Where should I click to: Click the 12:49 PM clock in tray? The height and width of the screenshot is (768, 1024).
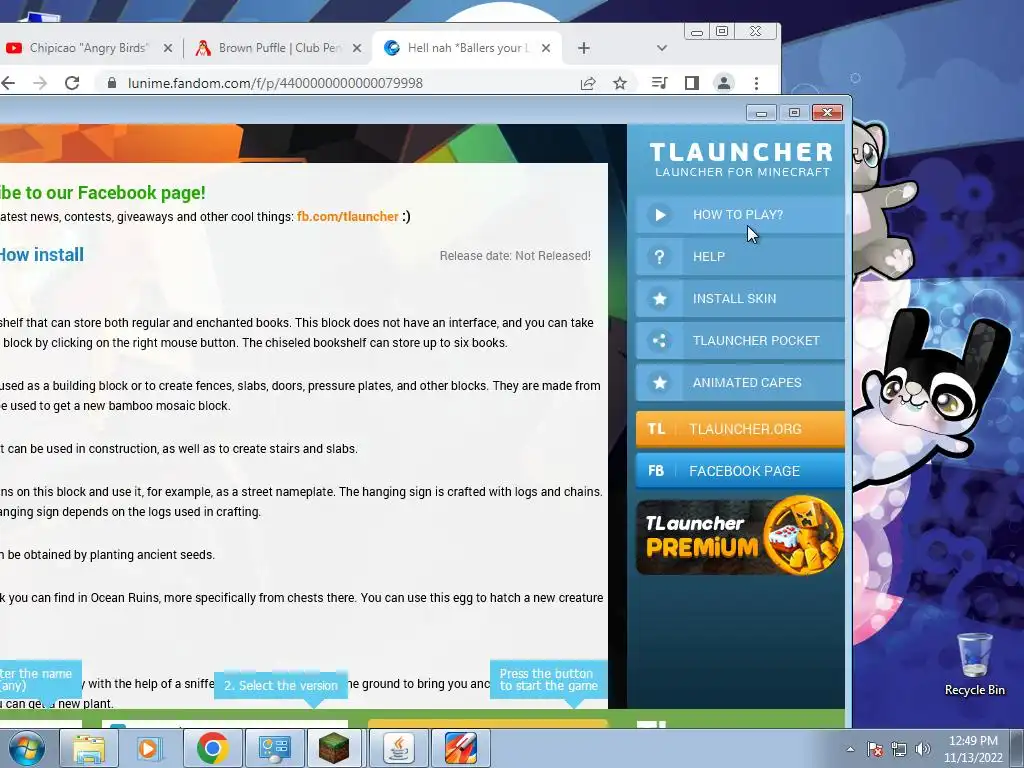[x=973, y=741]
